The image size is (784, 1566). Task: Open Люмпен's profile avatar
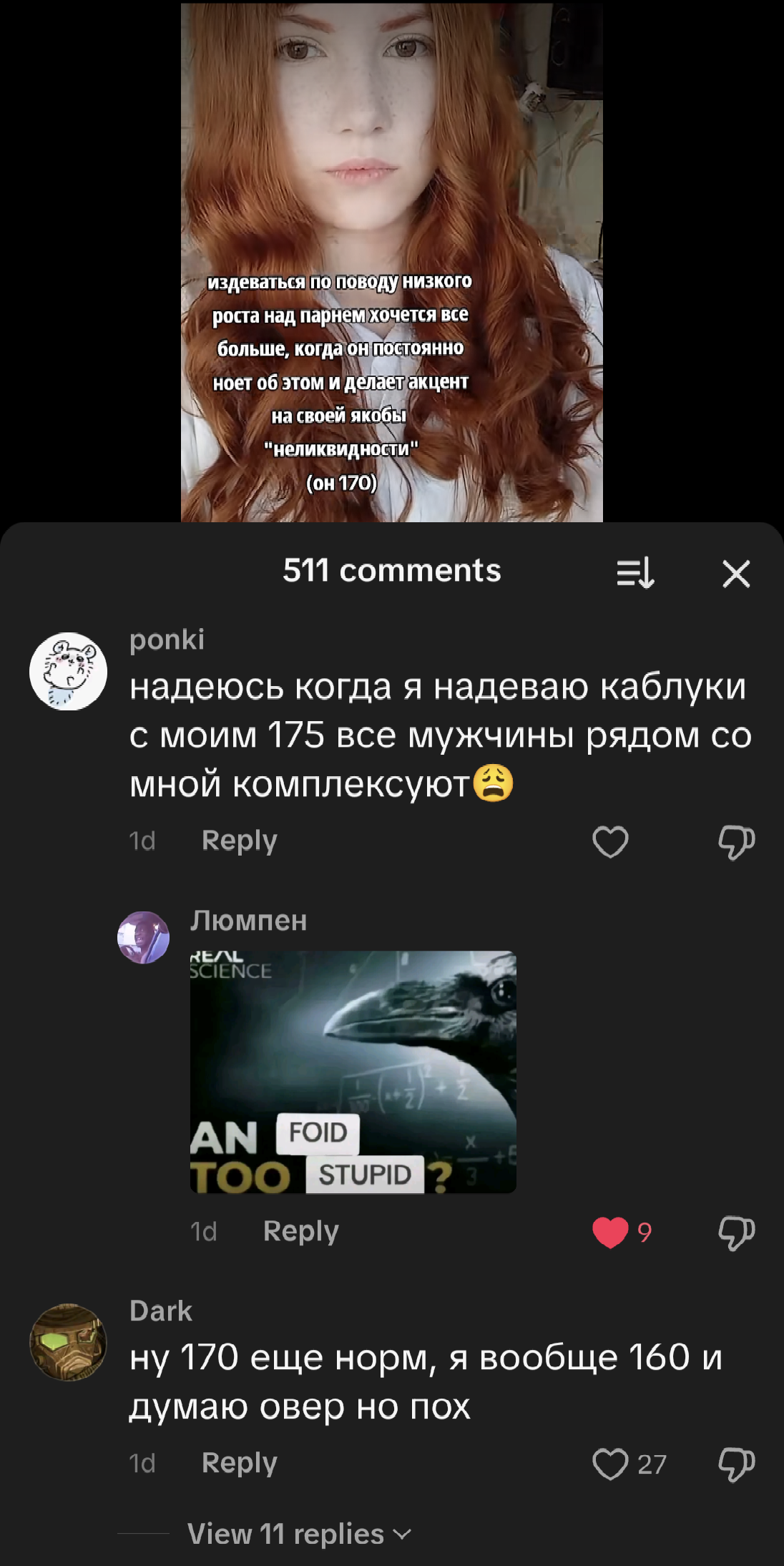(143, 937)
